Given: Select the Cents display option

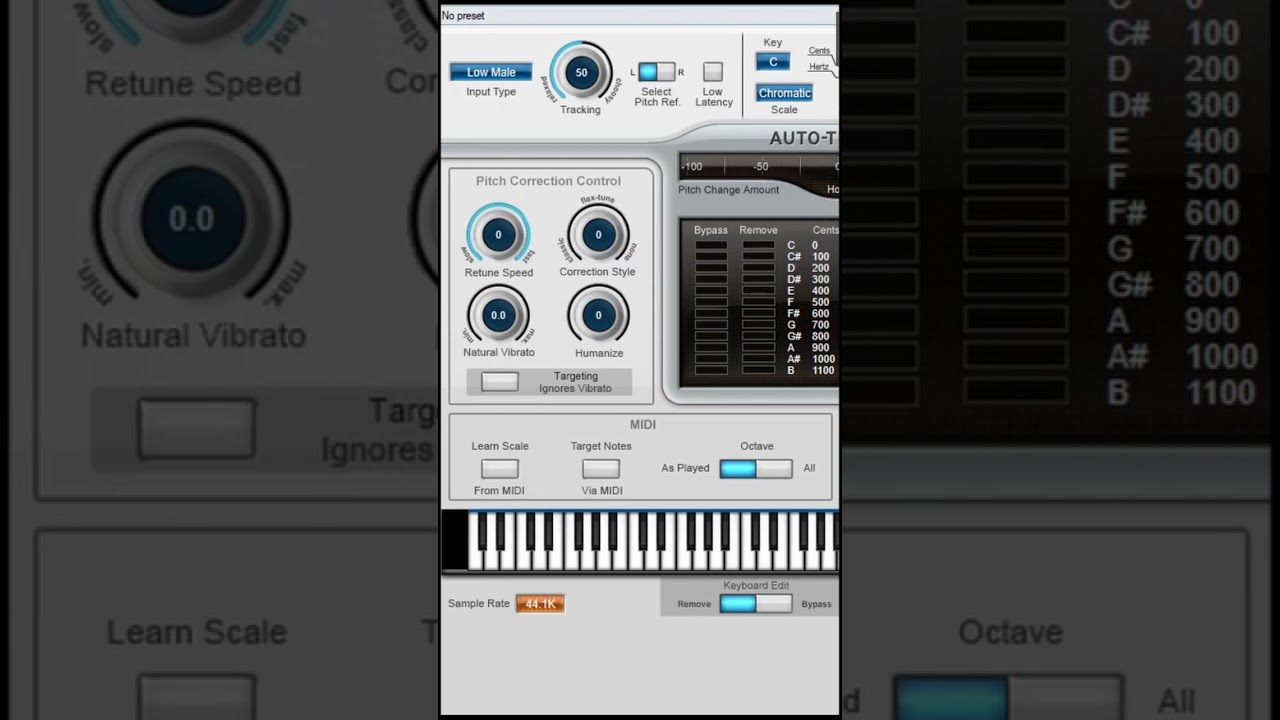Looking at the screenshot, I should pos(819,51).
